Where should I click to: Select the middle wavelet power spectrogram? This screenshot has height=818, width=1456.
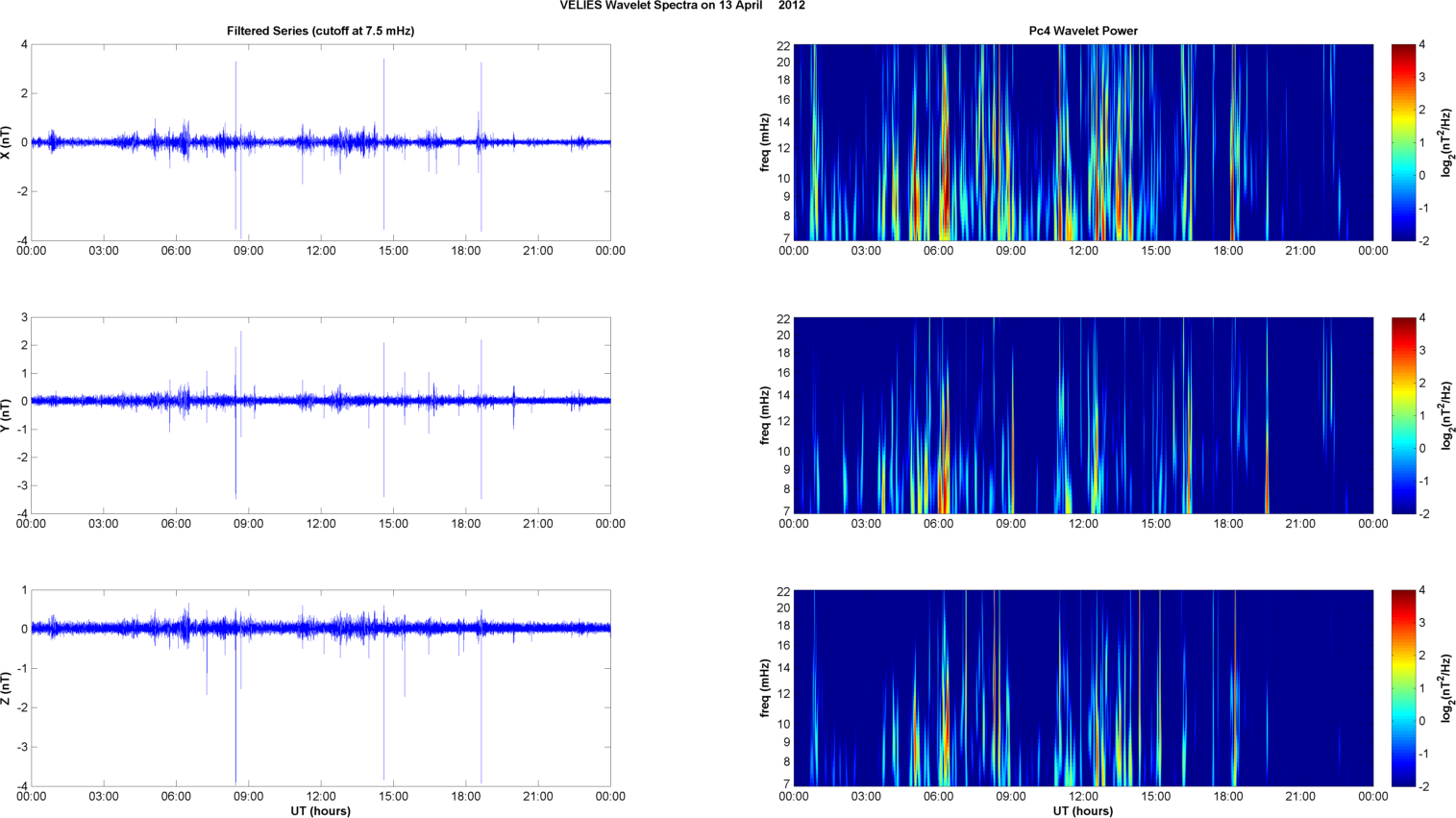click(1083, 415)
